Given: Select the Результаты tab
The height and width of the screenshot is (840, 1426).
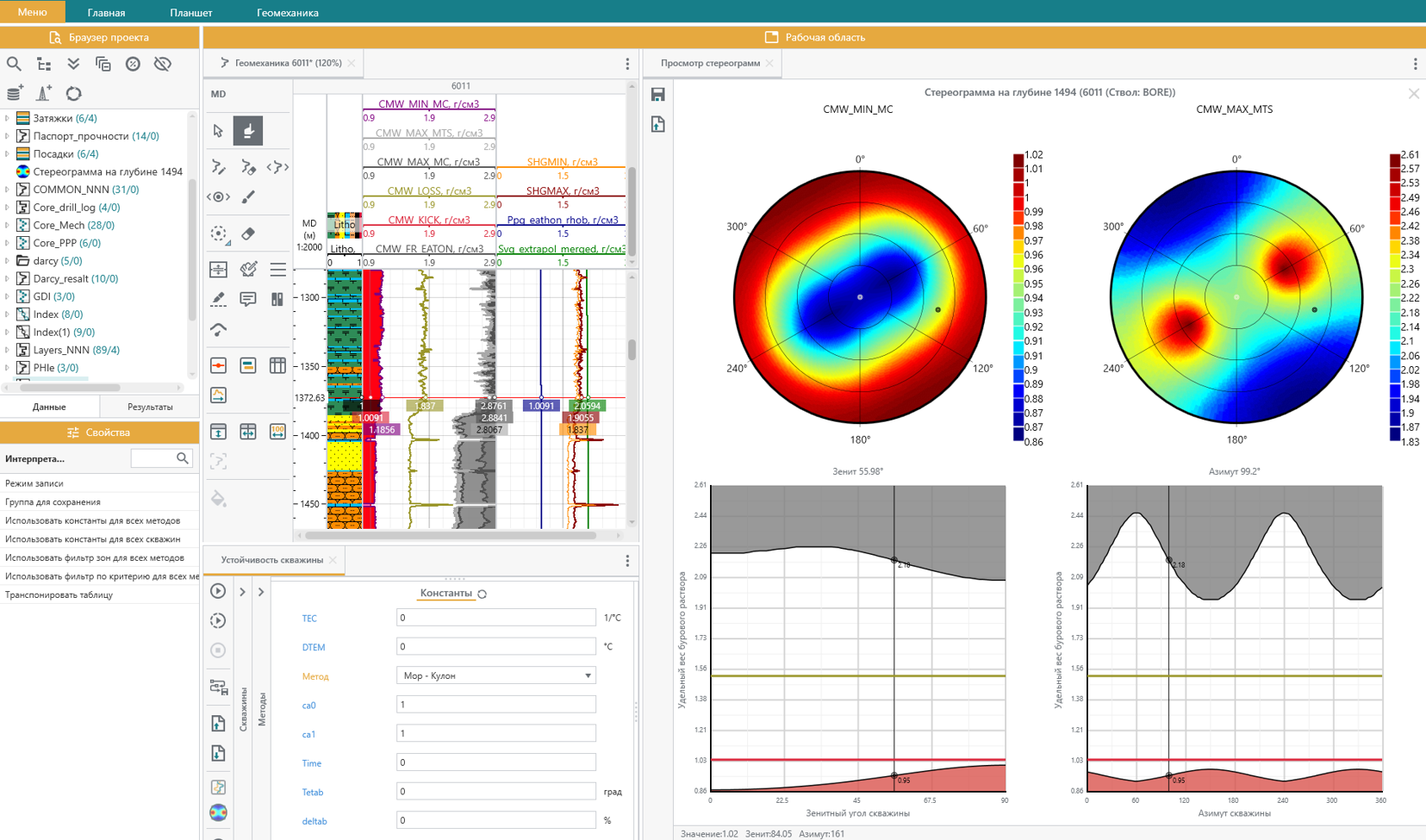Looking at the screenshot, I should coord(150,407).
